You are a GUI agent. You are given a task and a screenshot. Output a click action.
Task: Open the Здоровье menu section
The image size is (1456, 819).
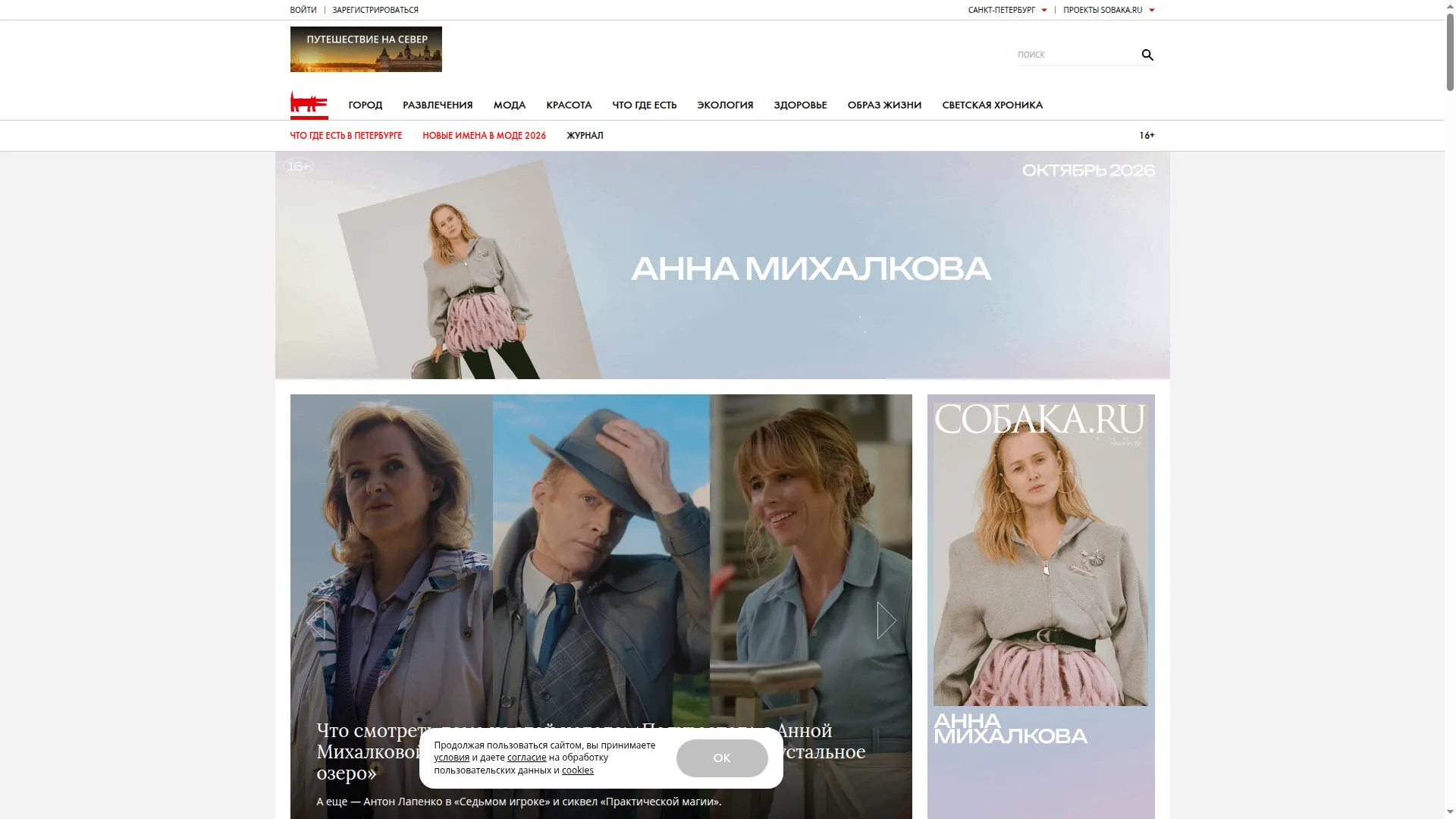click(800, 105)
